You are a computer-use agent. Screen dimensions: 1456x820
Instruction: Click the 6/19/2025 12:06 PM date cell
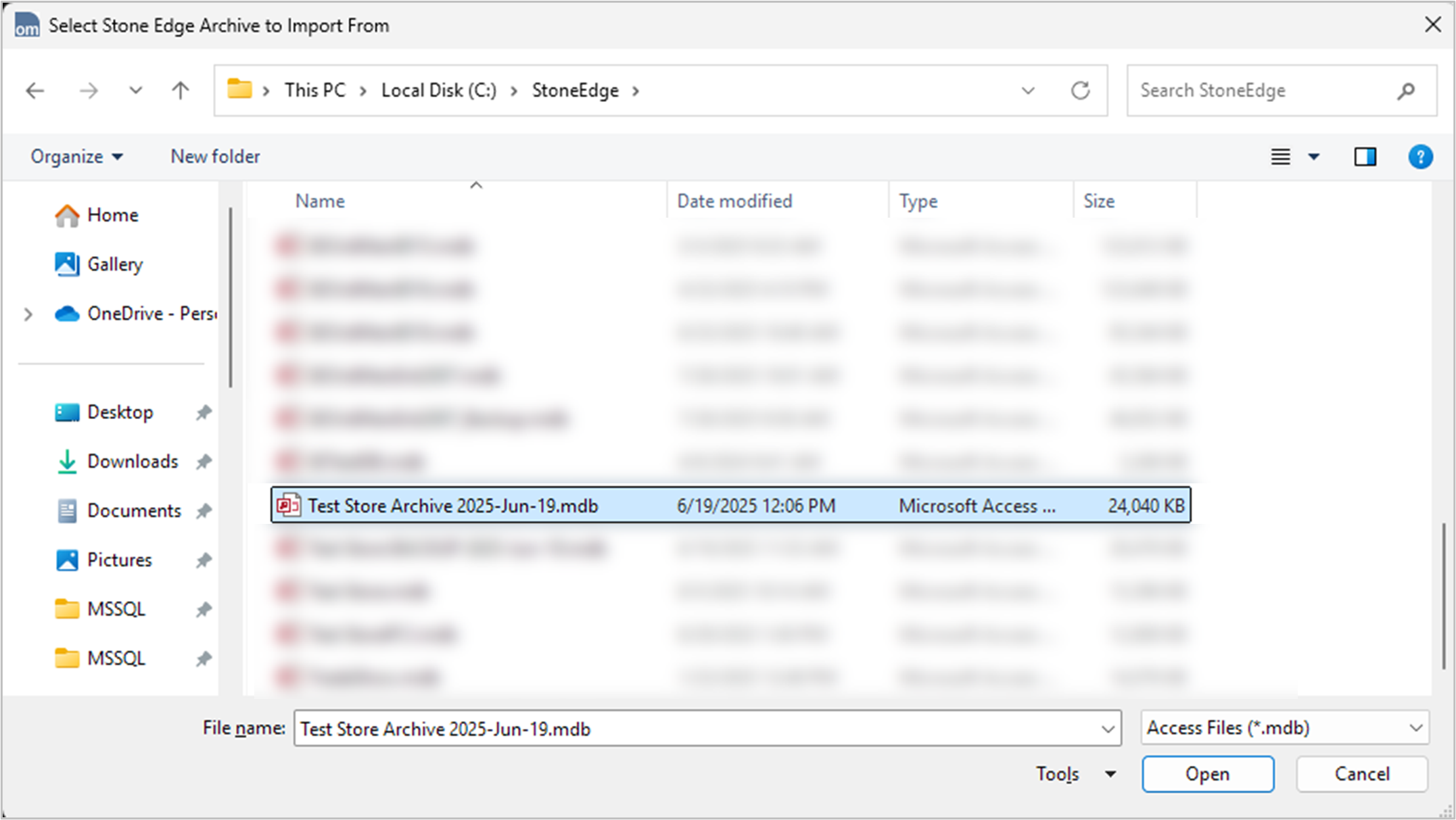[x=756, y=506]
